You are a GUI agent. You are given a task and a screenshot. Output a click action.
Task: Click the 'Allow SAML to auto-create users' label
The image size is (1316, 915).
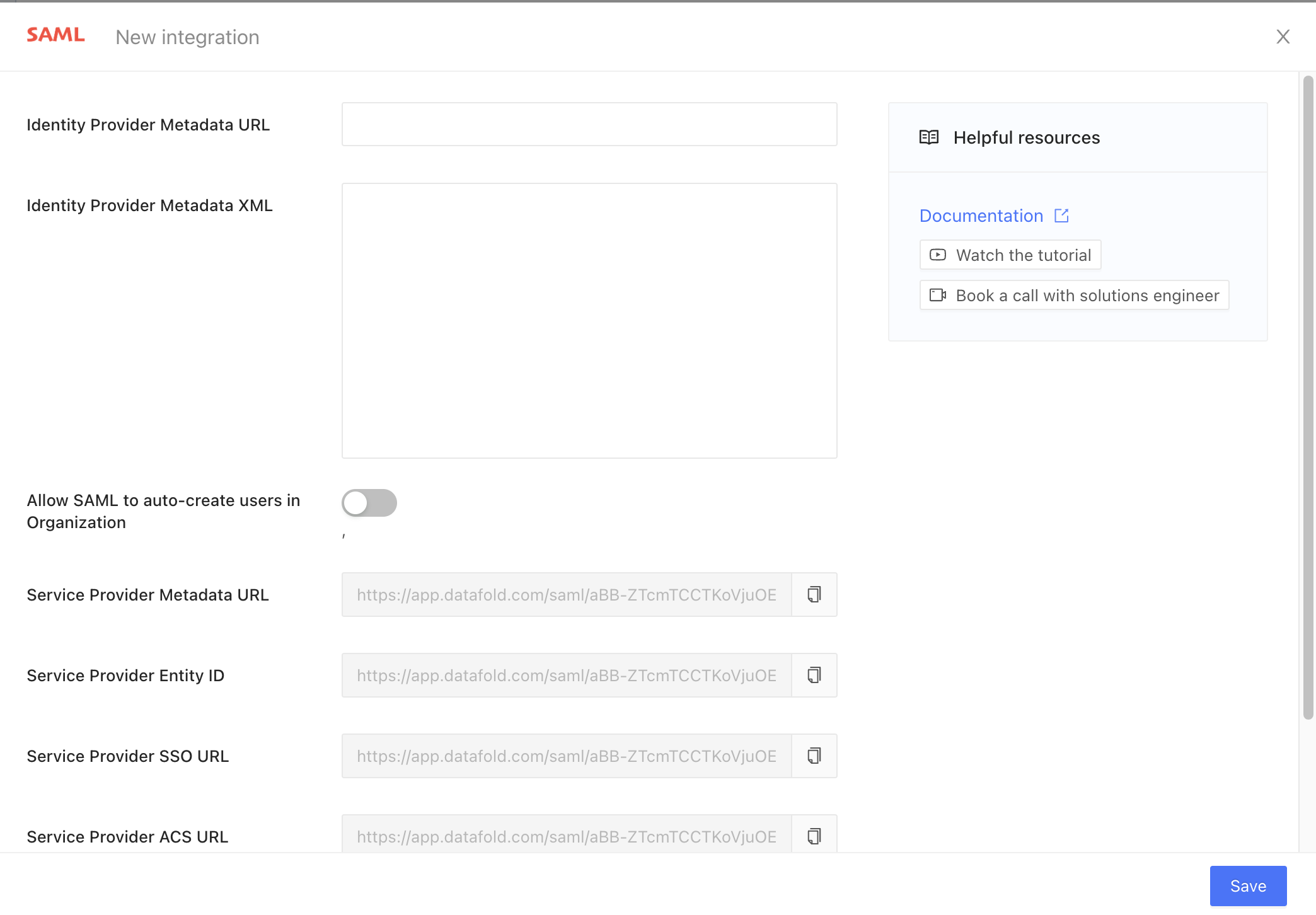coord(163,511)
